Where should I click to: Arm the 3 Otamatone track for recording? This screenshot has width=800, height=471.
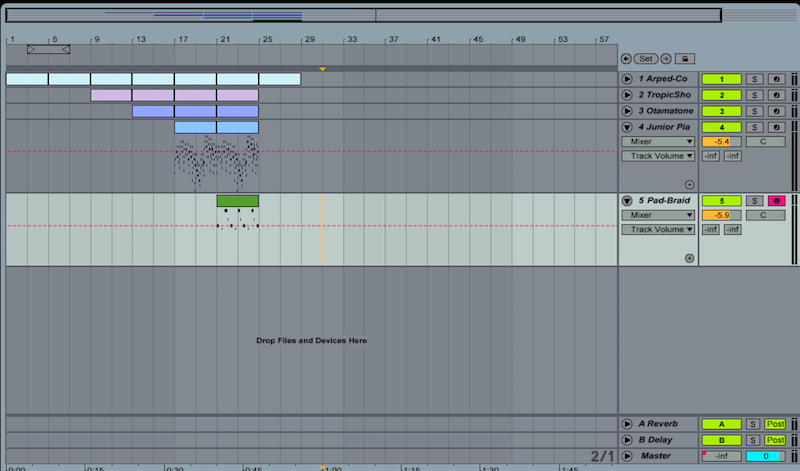click(x=776, y=111)
